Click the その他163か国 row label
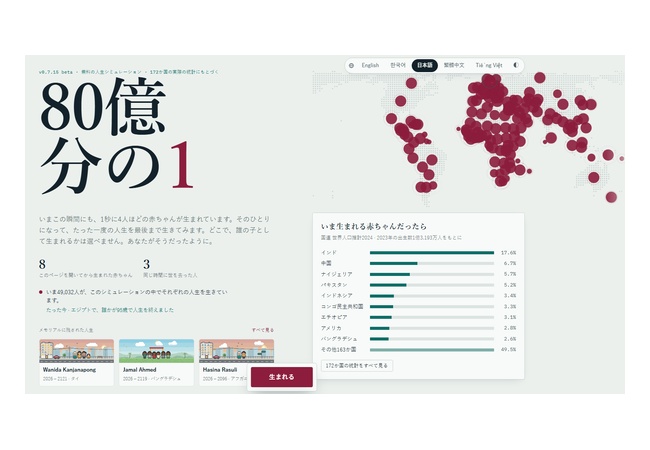 pos(338,349)
